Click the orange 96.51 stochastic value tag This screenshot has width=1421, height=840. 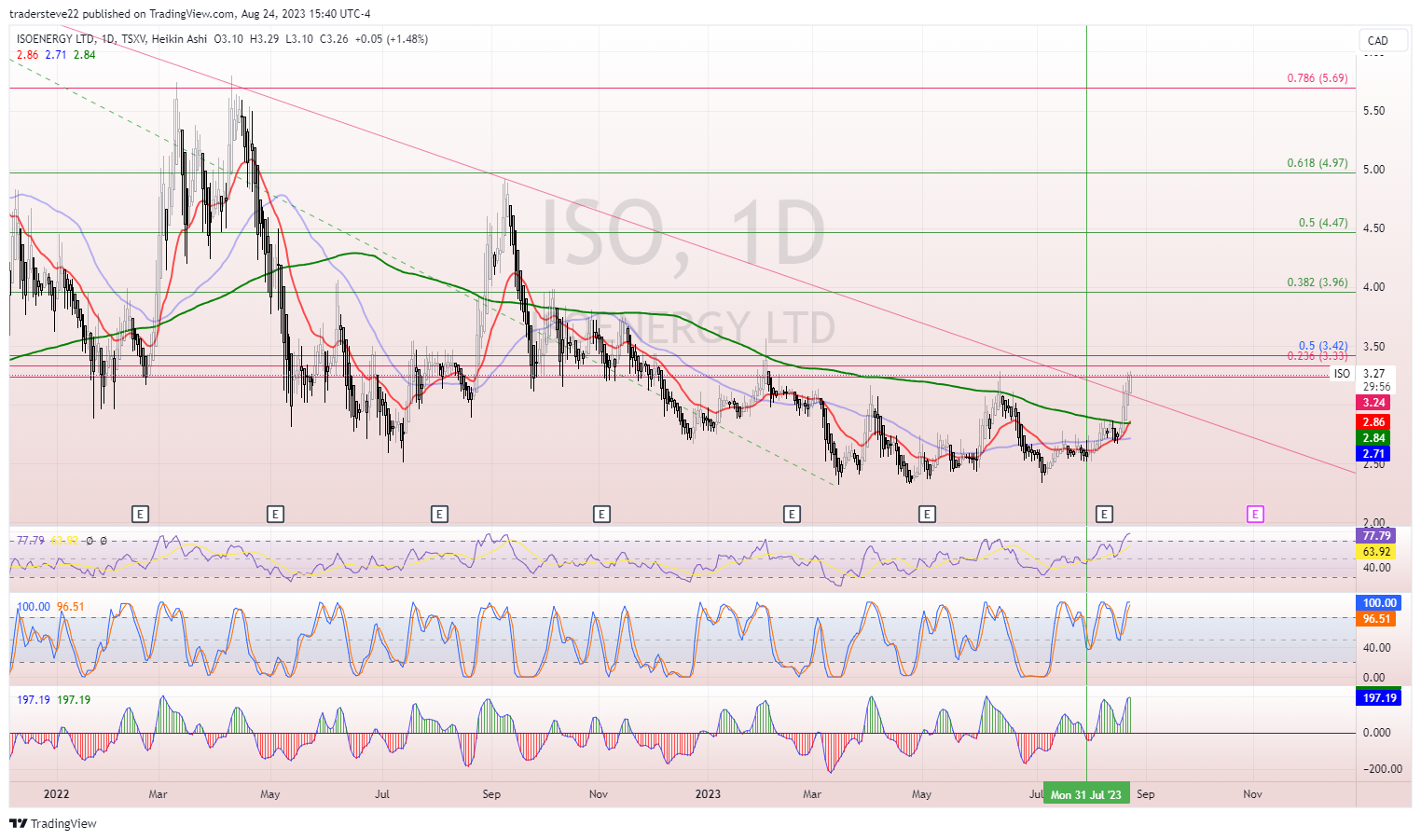click(x=1376, y=619)
